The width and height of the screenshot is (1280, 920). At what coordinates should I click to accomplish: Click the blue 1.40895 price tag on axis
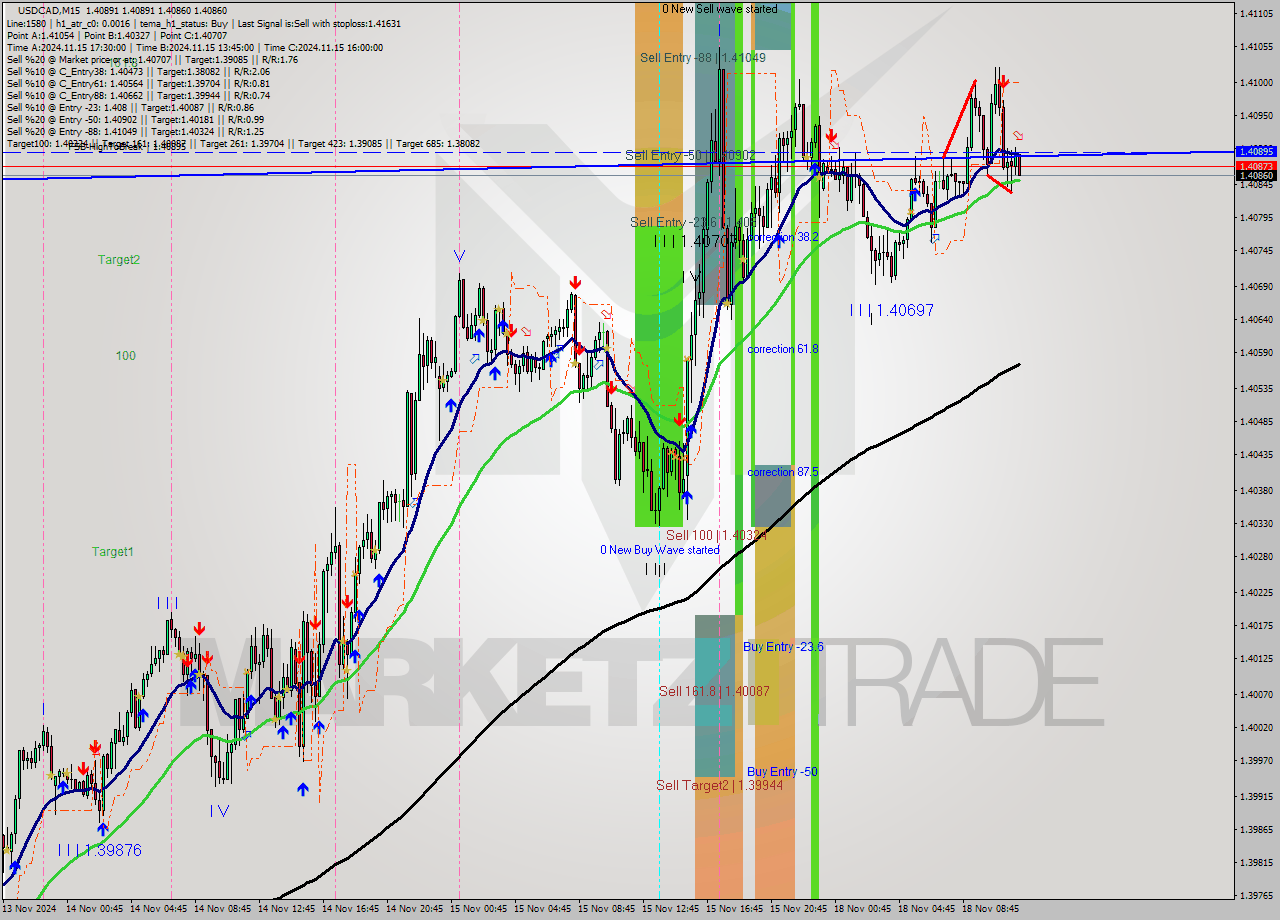pos(1256,152)
